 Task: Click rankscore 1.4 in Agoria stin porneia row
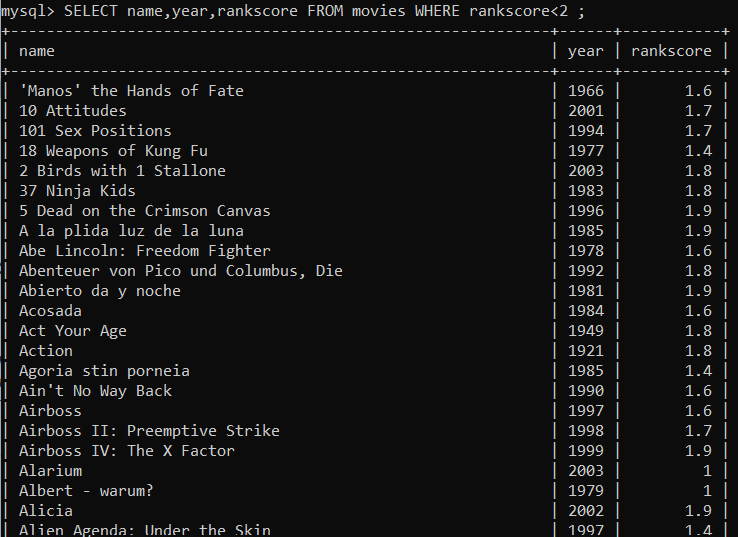coord(698,370)
